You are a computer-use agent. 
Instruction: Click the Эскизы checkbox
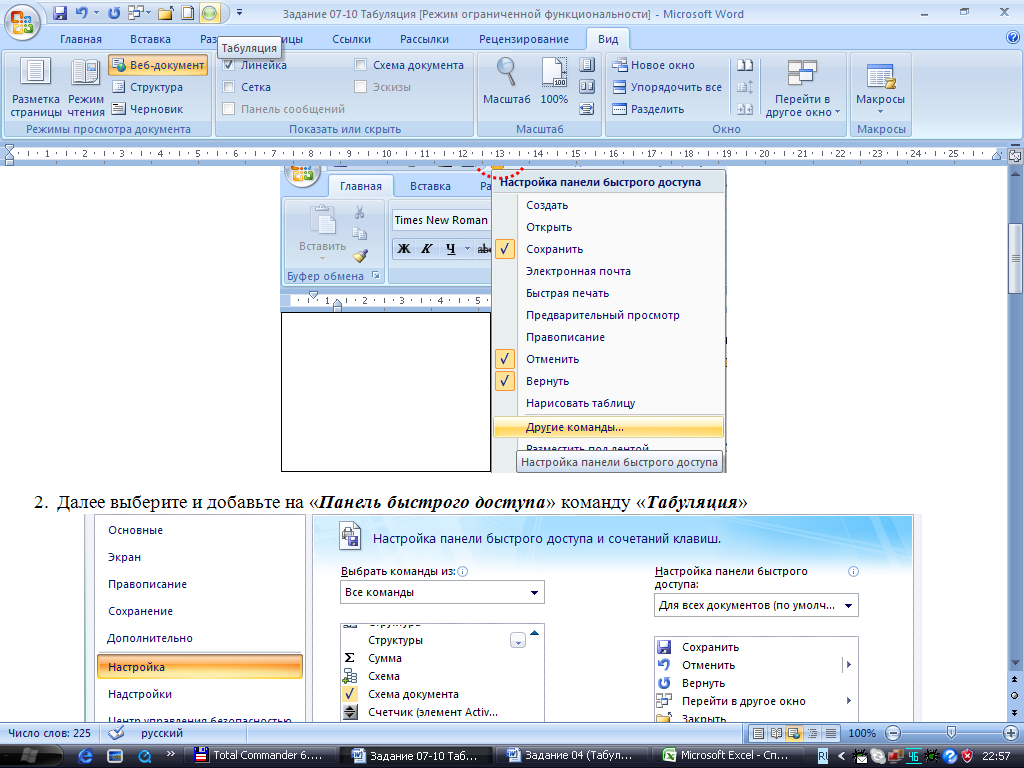(x=360, y=87)
